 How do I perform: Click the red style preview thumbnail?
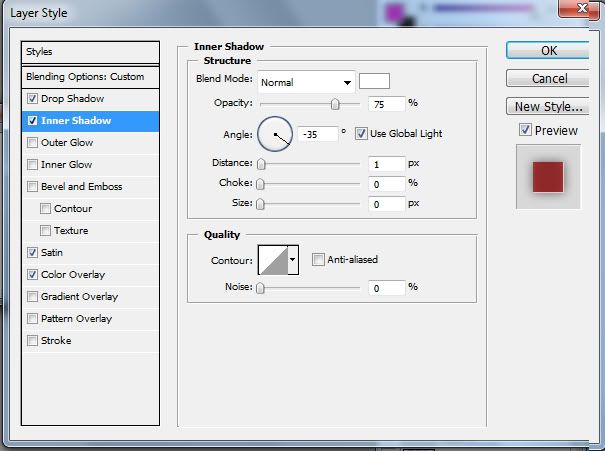point(547,177)
